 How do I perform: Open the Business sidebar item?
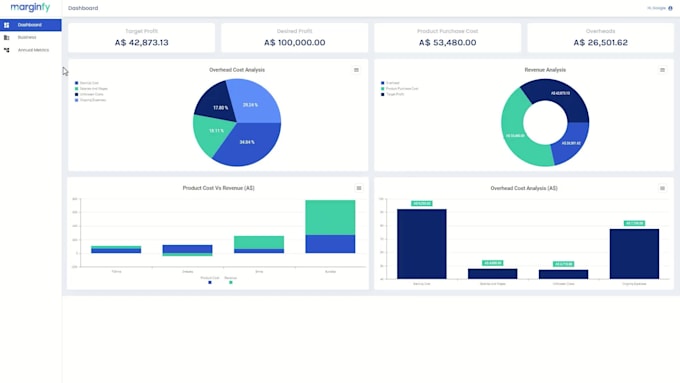click(x=30, y=37)
